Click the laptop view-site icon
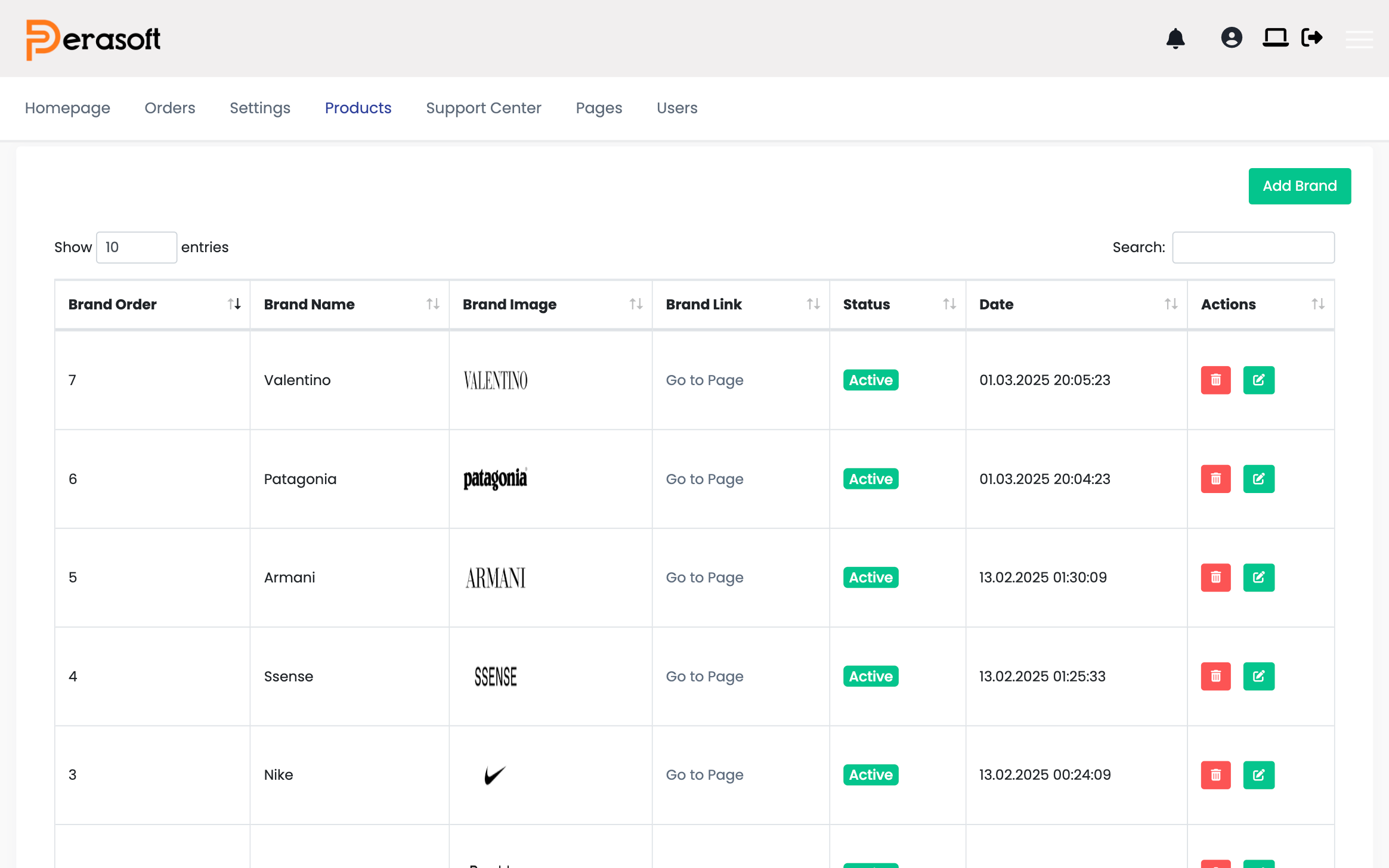The height and width of the screenshot is (868, 1389). [1275, 38]
